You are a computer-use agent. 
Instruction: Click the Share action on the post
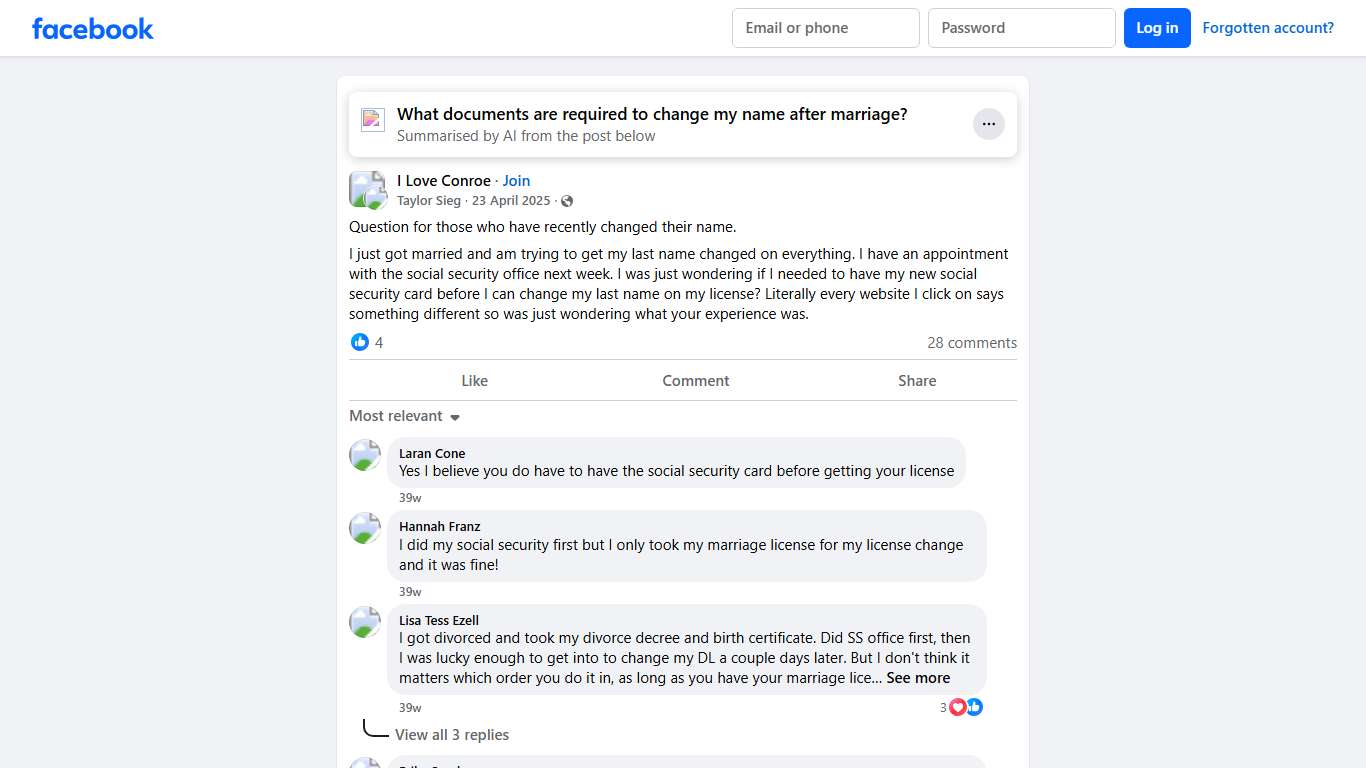tap(917, 381)
